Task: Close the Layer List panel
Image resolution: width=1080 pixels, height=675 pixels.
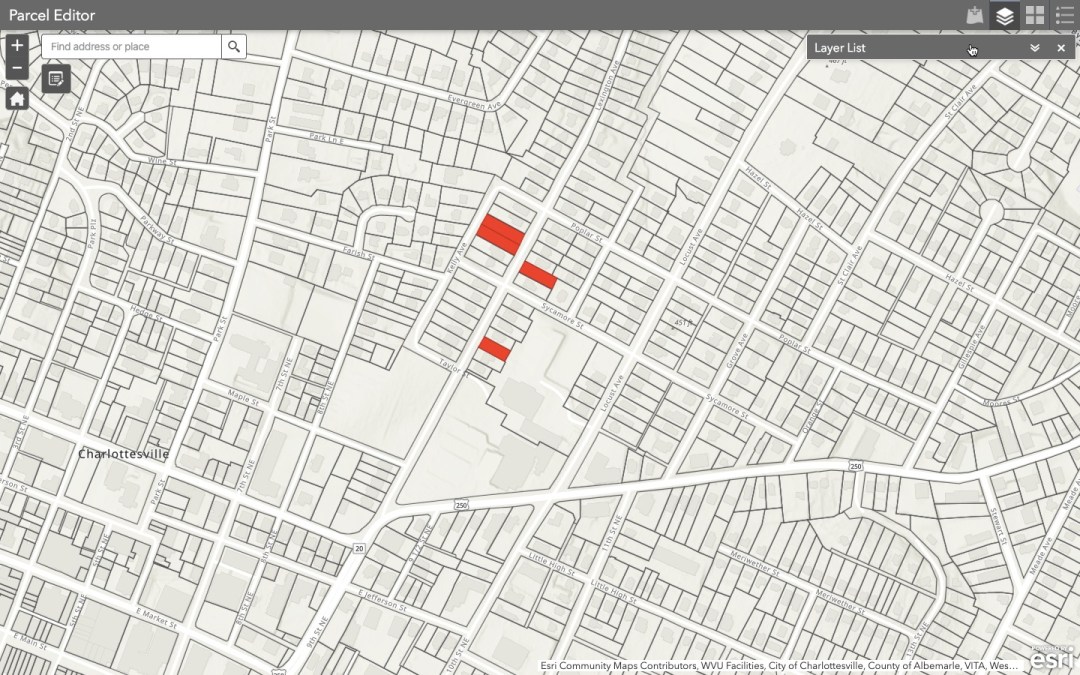Action: pyautogui.click(x=1061, y=48)
